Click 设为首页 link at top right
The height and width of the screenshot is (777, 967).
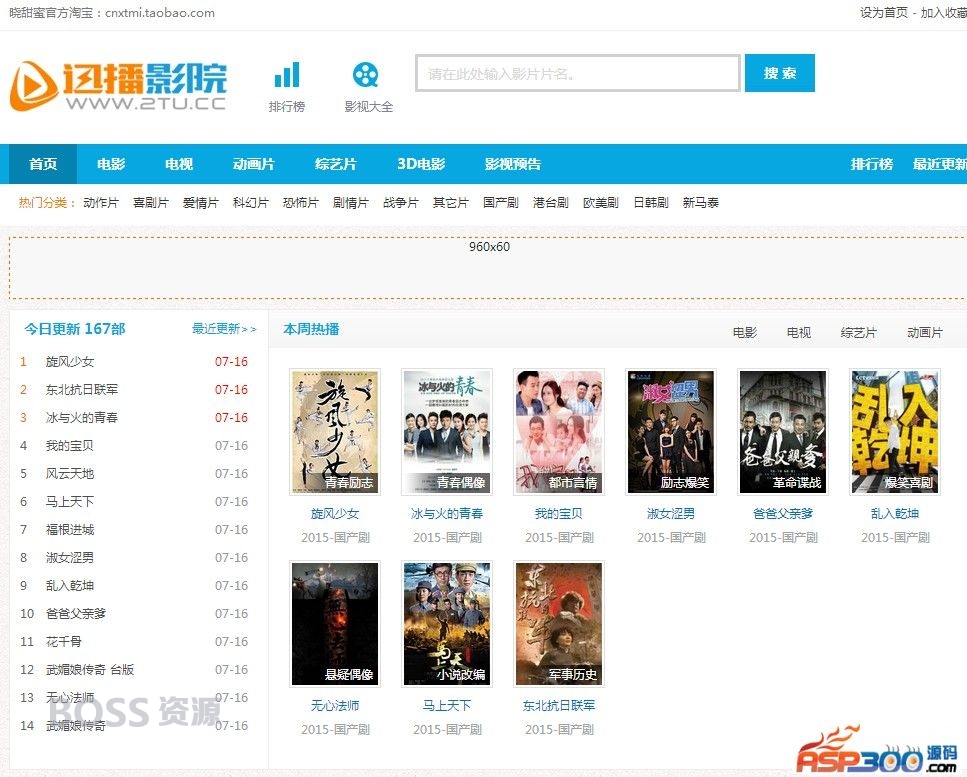[884, 12]
